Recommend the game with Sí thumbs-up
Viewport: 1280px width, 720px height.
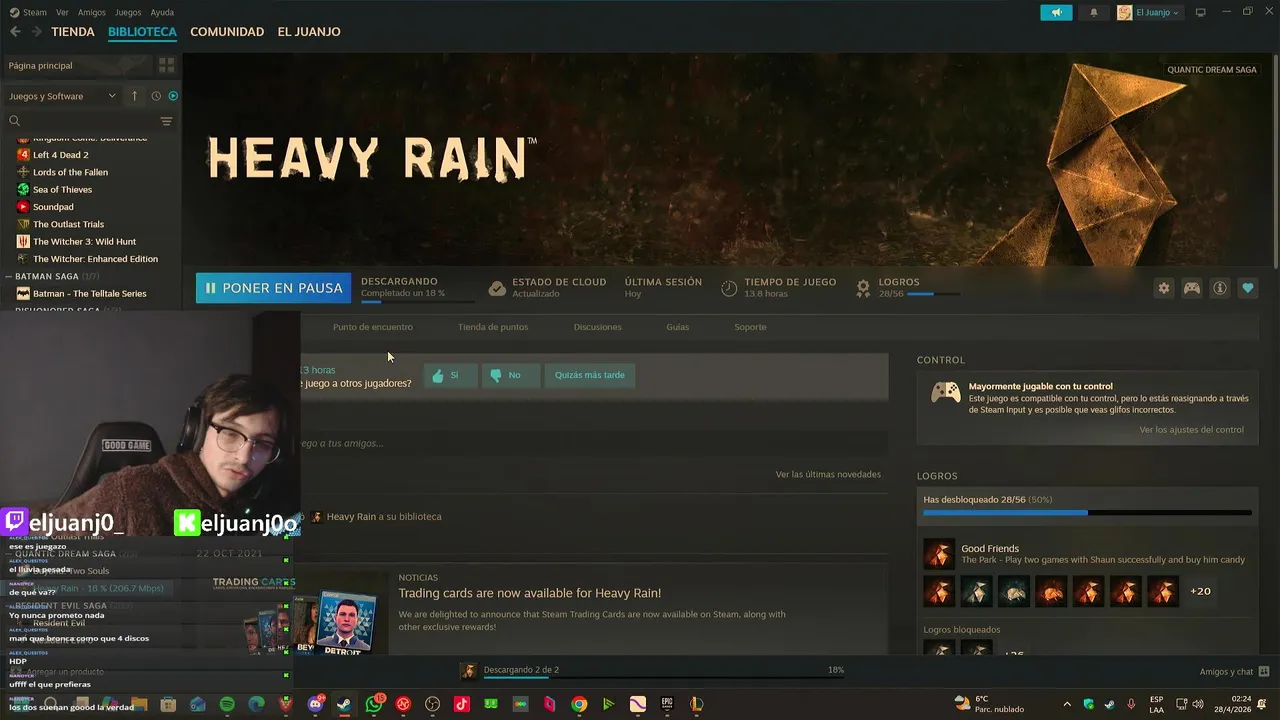(x=450, y=375)
